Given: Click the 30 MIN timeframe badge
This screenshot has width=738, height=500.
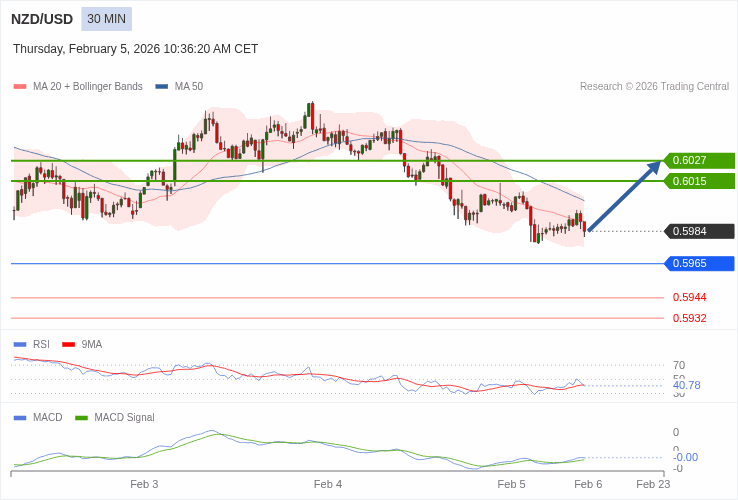Looking at the screenshot, I should [x=106, y=19].
